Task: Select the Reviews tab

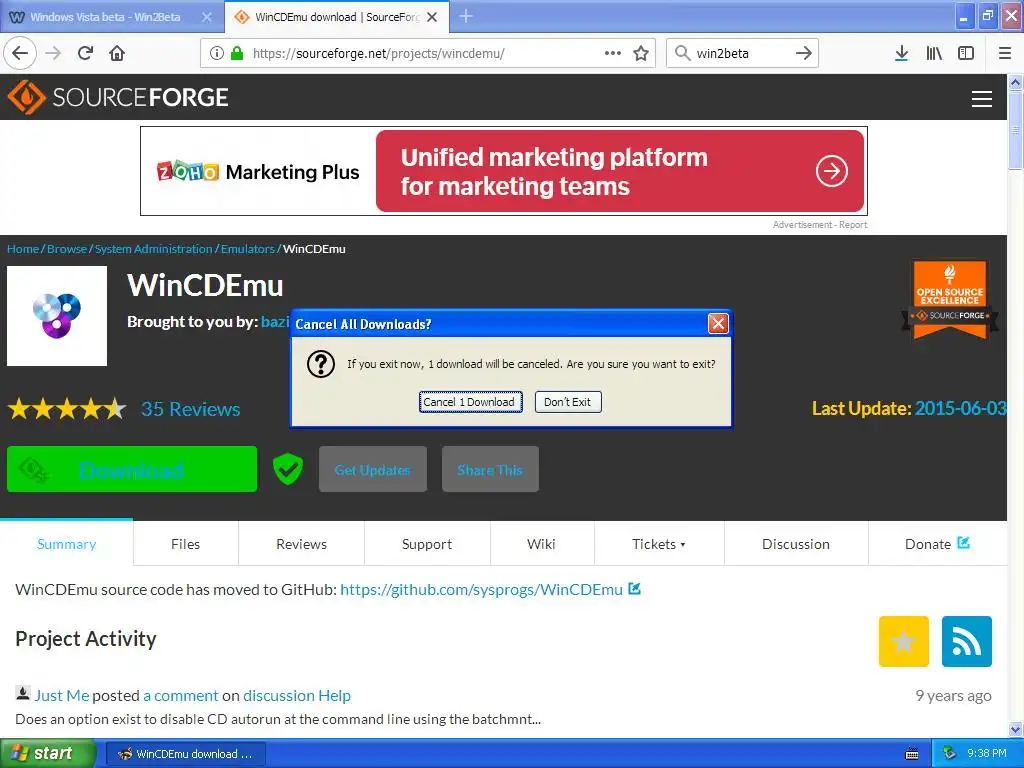Action: coord(301,544)
